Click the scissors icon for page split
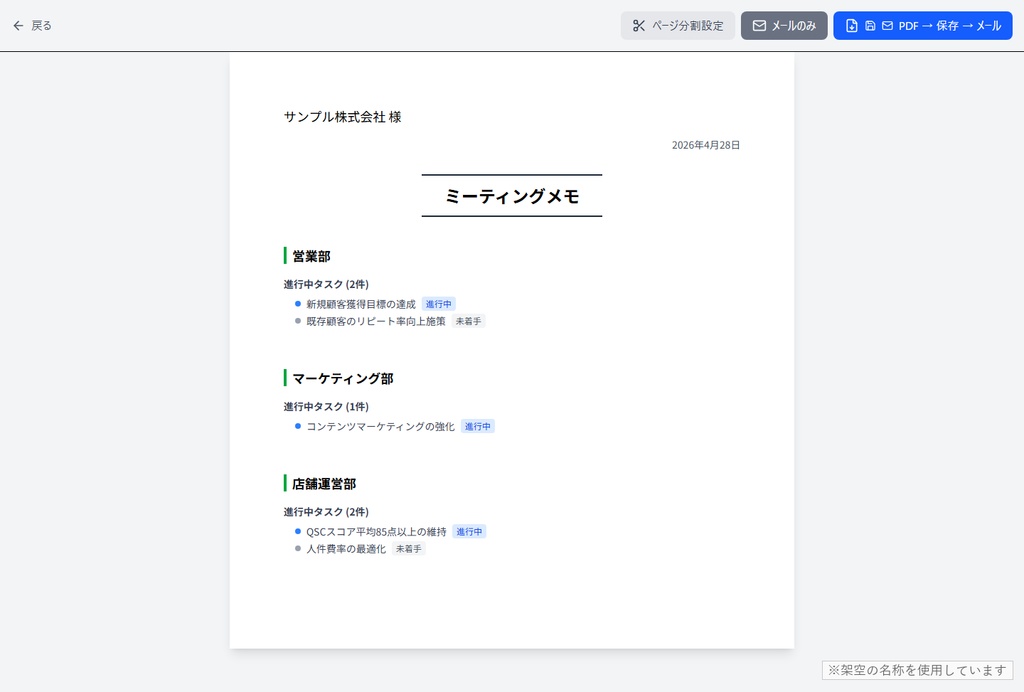The width and height of the screenshot is (1024, 692). click(639, 25)
